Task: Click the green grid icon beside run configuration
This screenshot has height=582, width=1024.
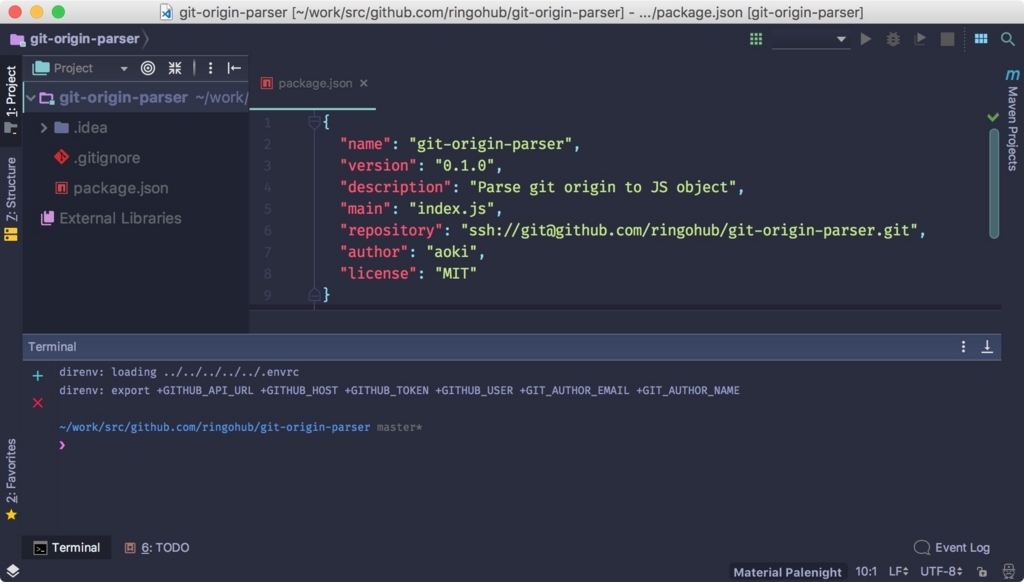Action: pyautogui.click(x=756, y=39)
